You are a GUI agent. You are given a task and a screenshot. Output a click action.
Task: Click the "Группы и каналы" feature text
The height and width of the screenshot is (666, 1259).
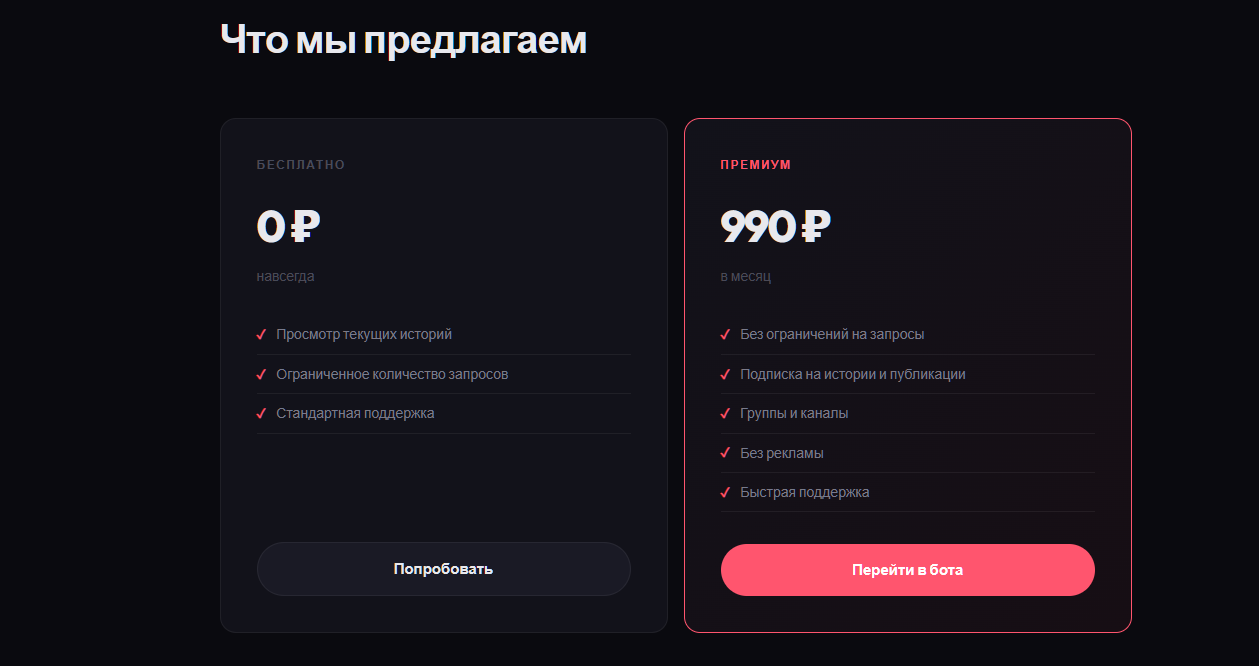pos(794,413)
